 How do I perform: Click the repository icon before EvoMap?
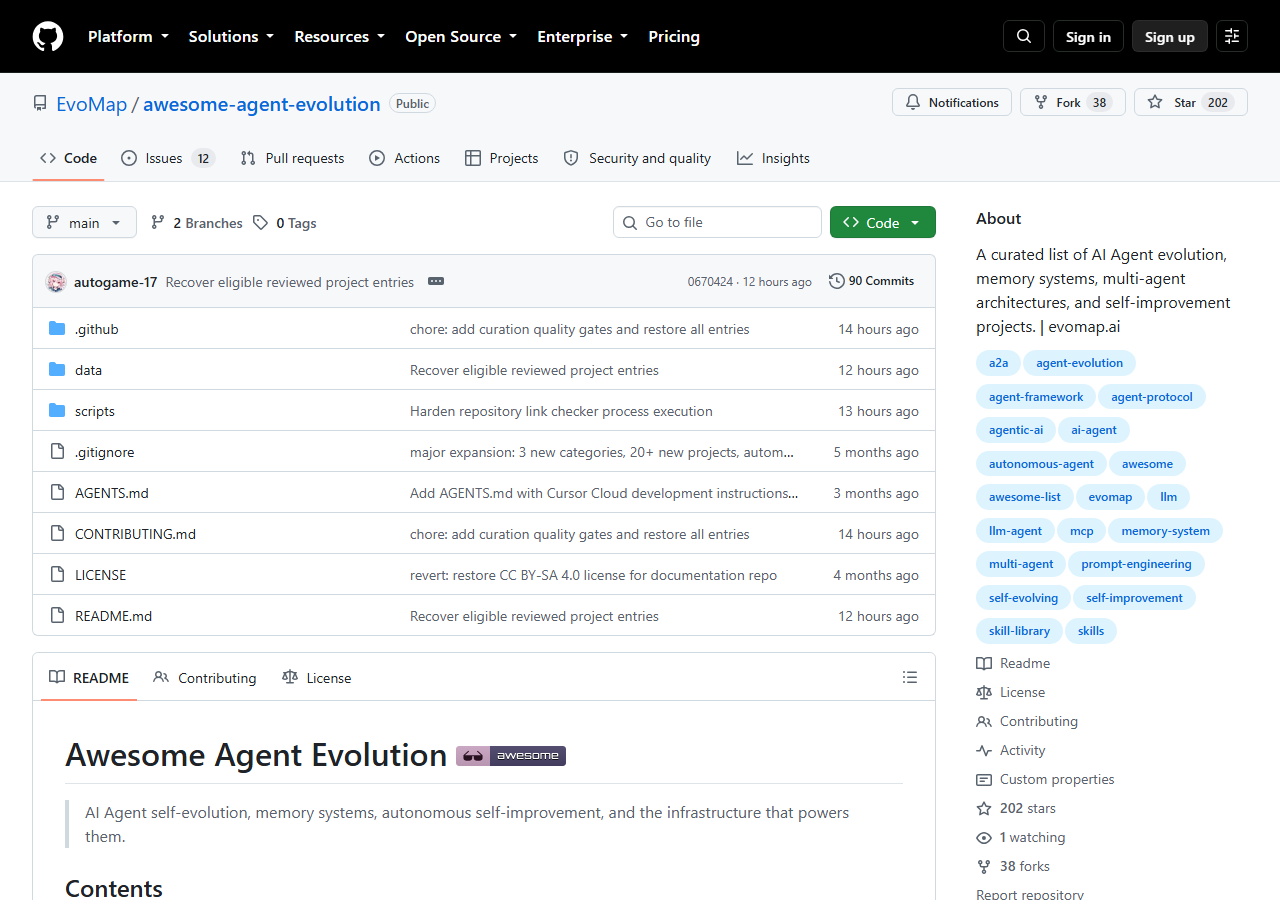coord(40,104)
